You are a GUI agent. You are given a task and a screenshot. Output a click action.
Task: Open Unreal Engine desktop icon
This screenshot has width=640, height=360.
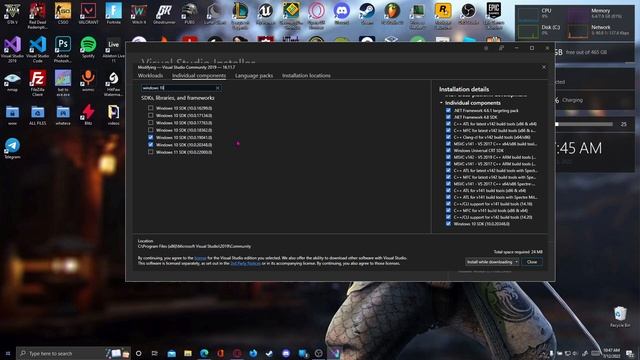(x=265, y=13)
